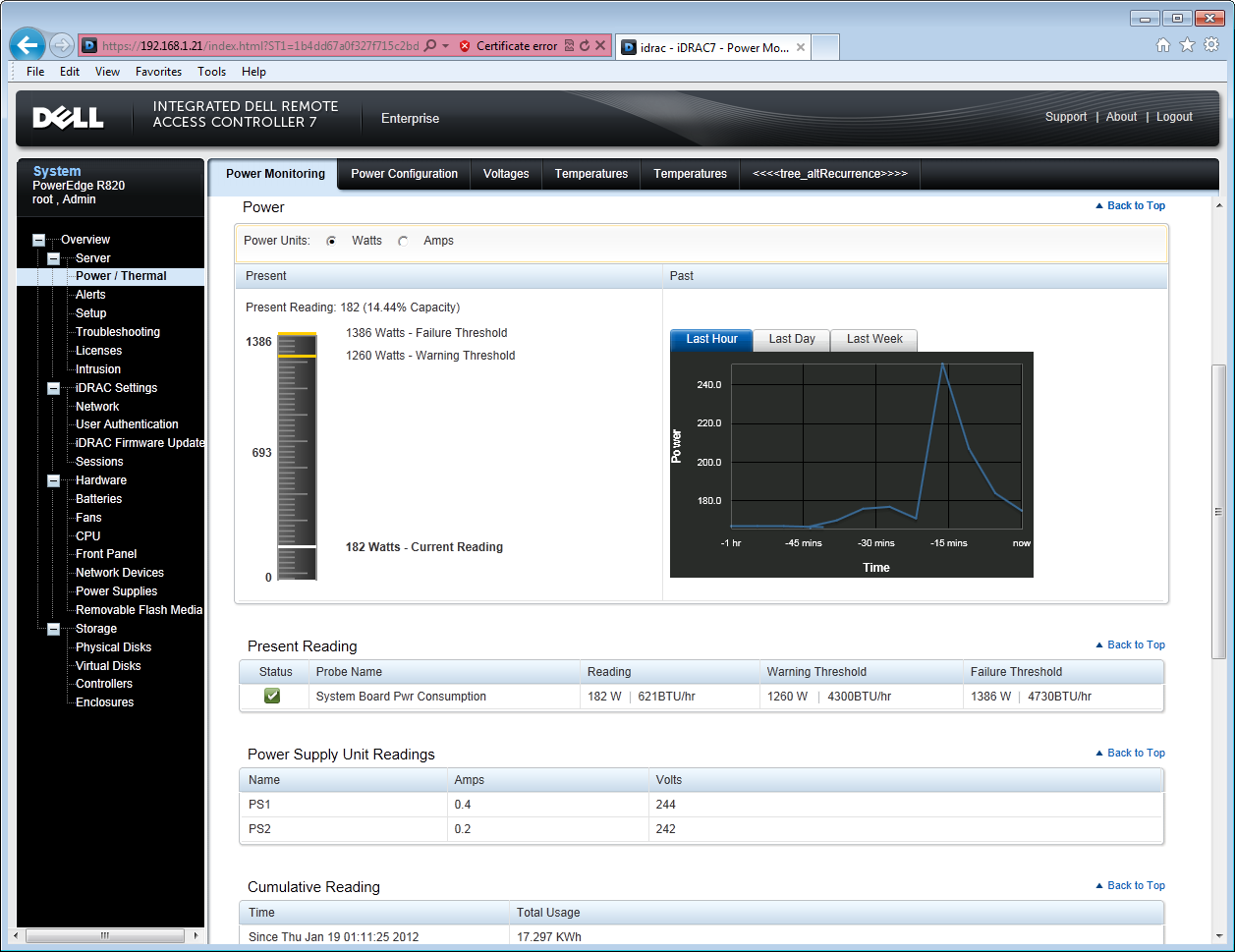
Task: Click the search magnifier icon in address bar
Action: point(430,46)
